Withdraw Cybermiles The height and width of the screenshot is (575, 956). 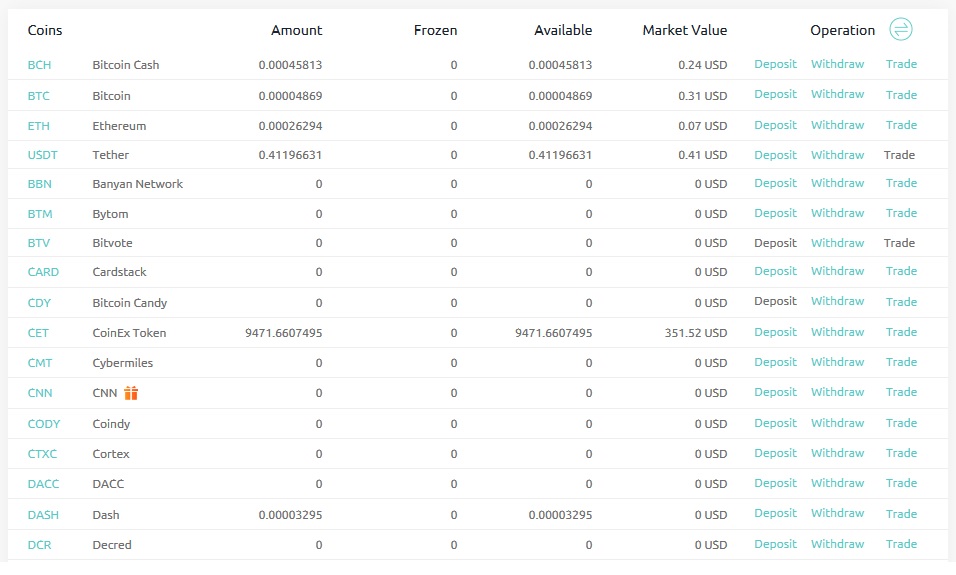click(x=837, y=362)
